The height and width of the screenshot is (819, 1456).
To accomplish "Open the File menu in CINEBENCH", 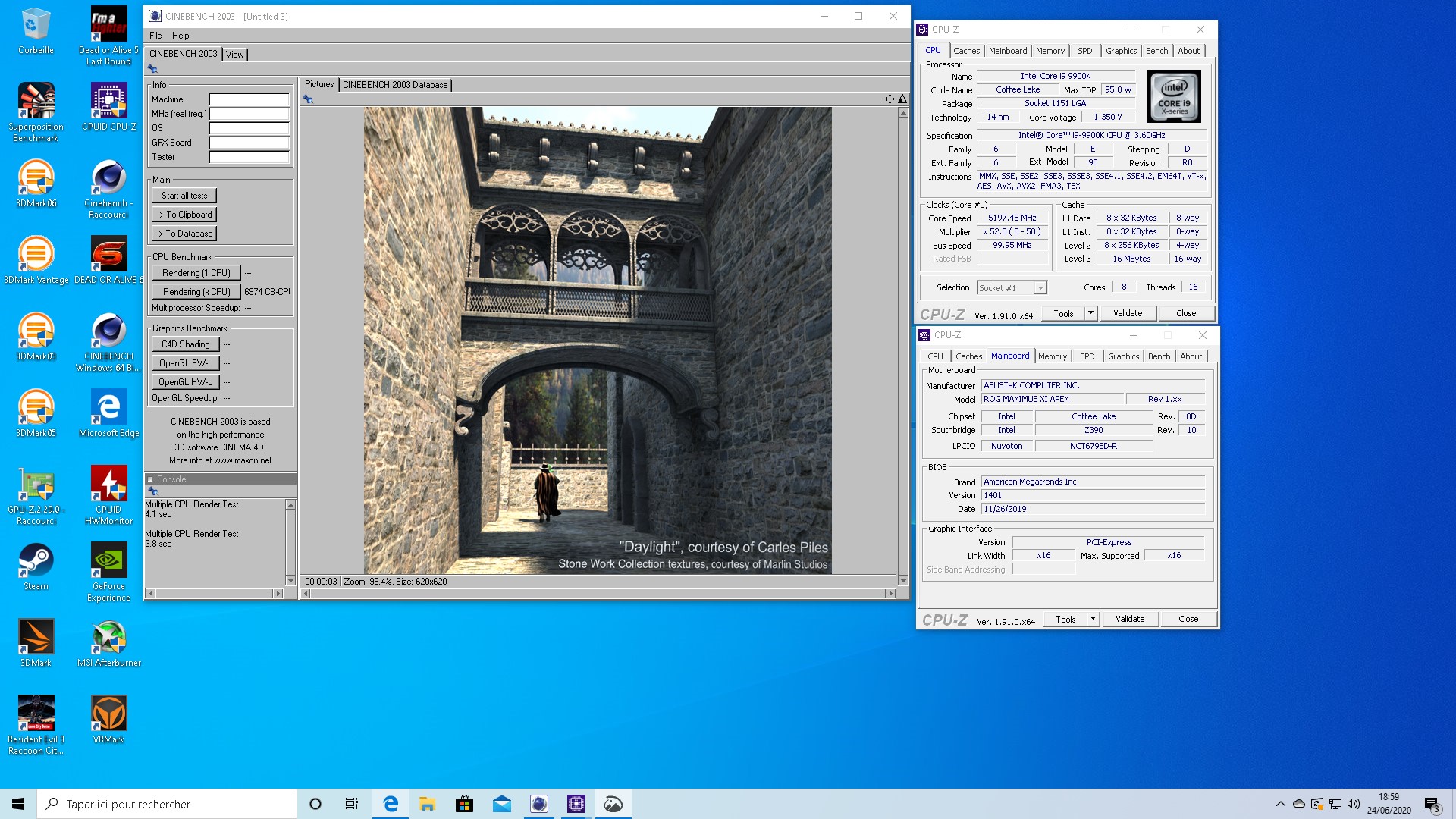I will [x=155, y=36].
